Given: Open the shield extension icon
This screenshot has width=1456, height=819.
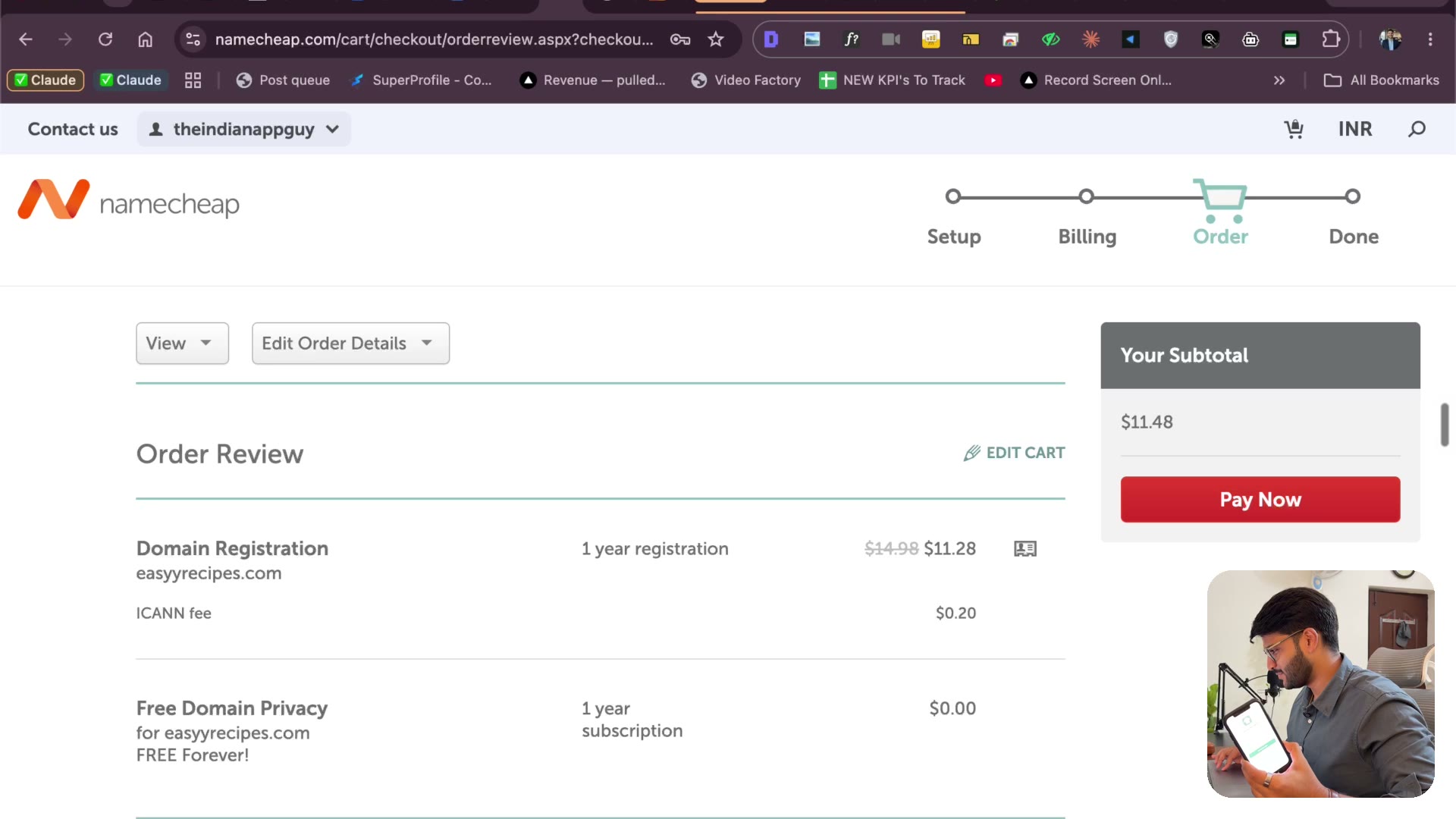Looking at the screenshot, I should 1171,39.
